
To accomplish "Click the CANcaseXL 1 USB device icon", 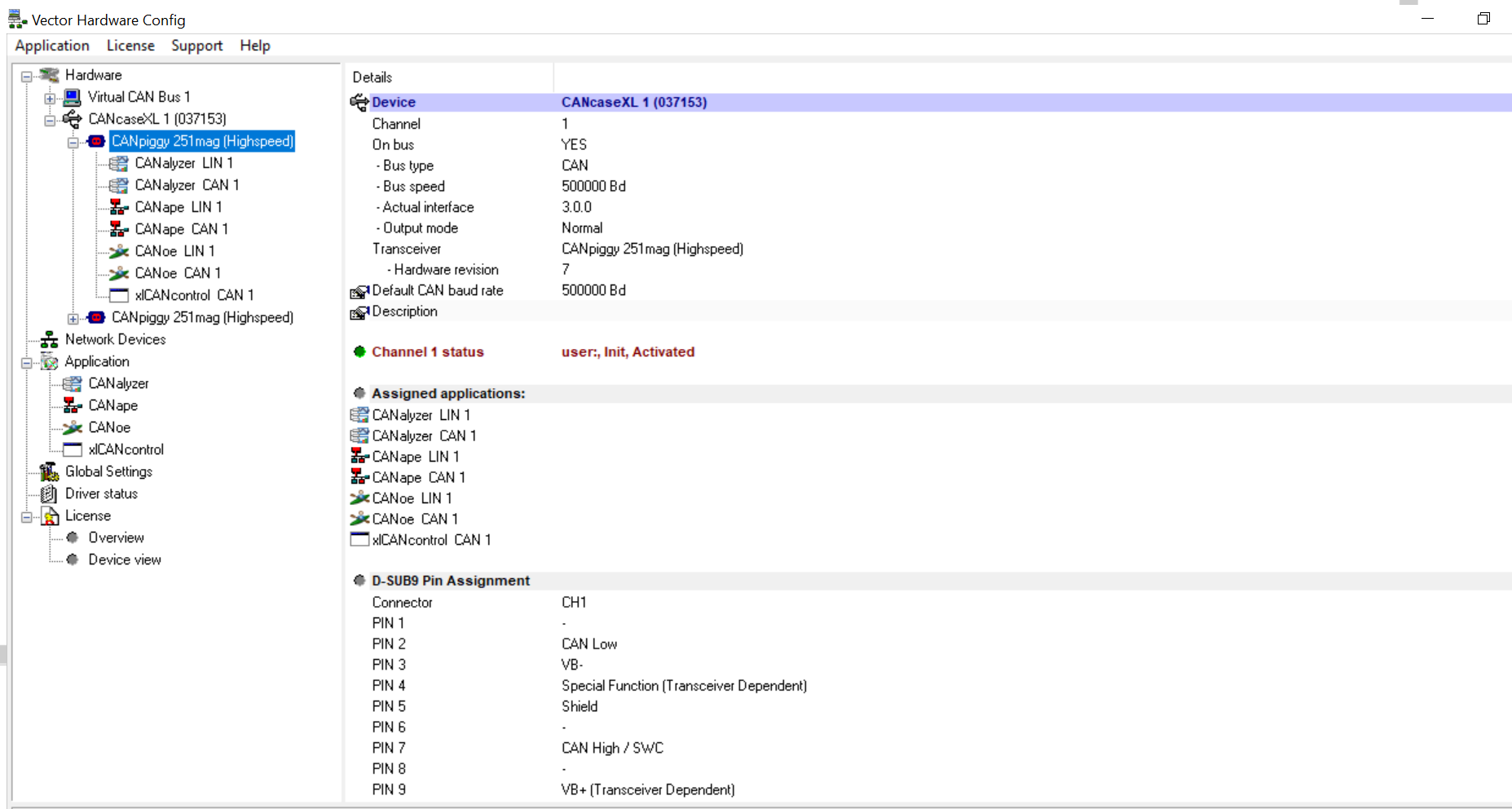I will 73,120.
